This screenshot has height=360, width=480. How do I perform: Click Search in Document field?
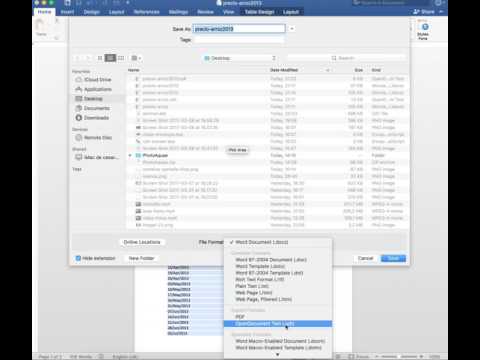coord(390,3)
